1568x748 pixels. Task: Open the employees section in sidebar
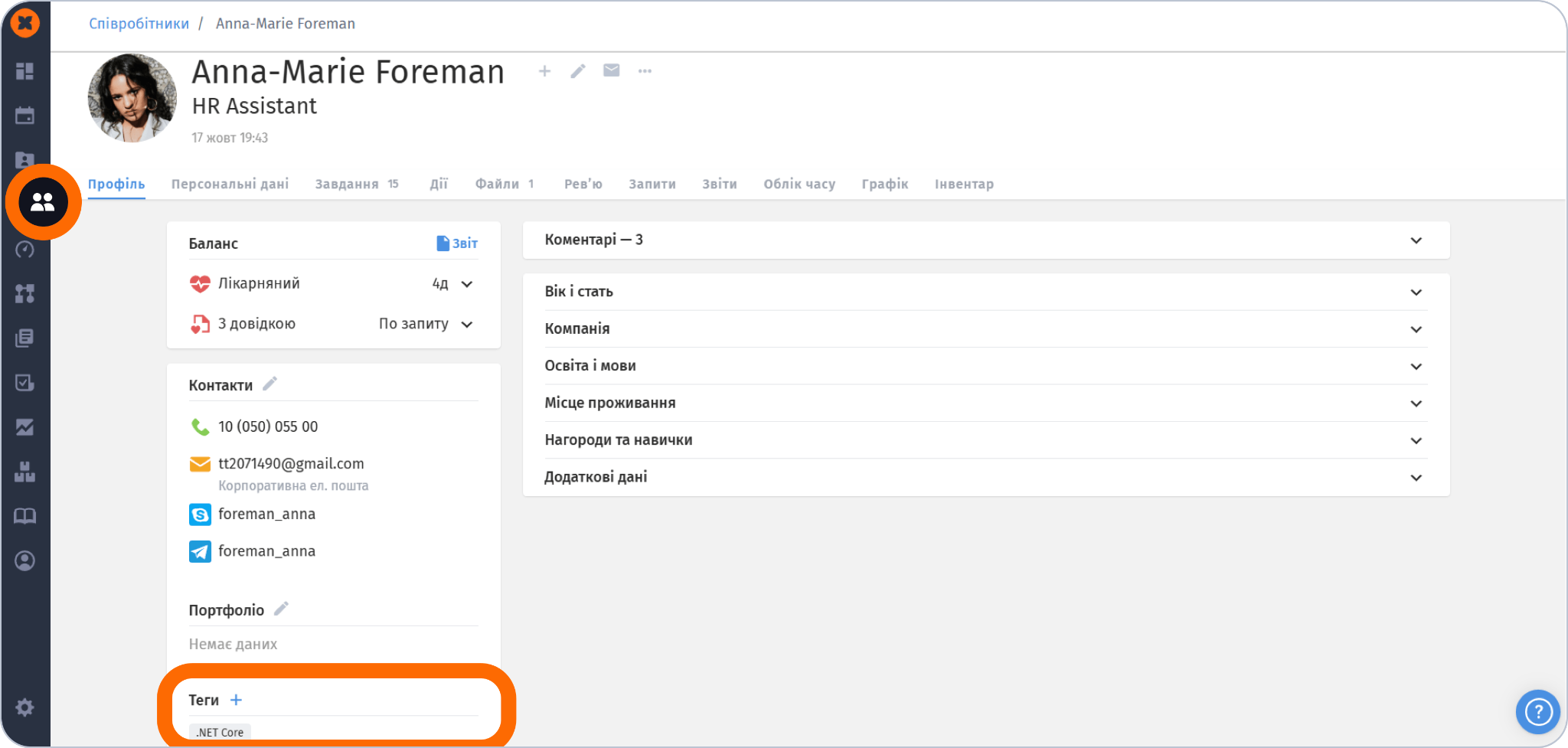tap(43, 202)
